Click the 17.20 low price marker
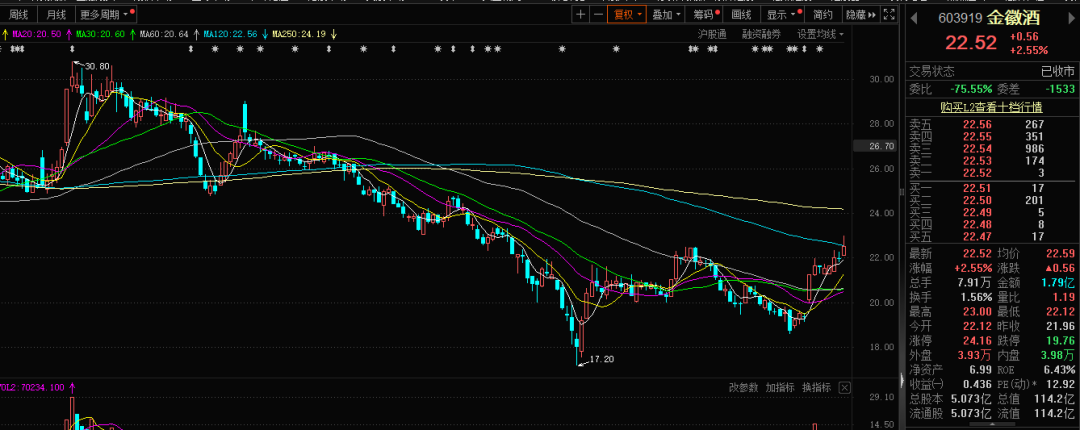1080x430 pixels. pyautogui.click(x=601, y=359)
